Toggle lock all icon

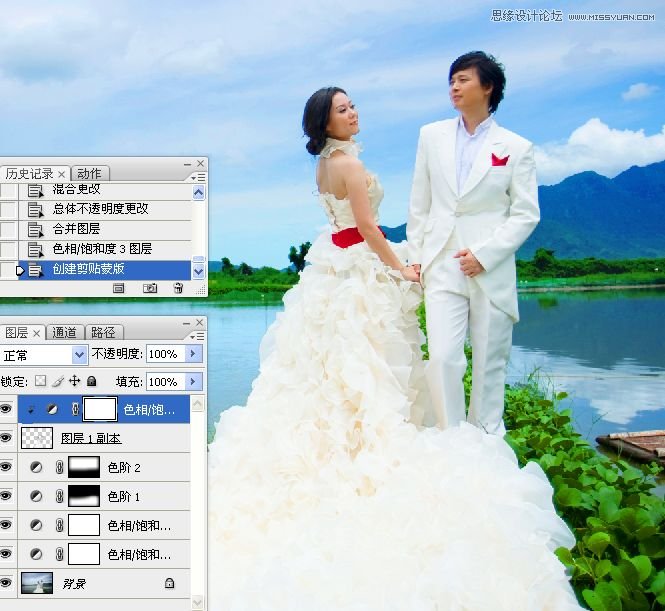point(91,381)
